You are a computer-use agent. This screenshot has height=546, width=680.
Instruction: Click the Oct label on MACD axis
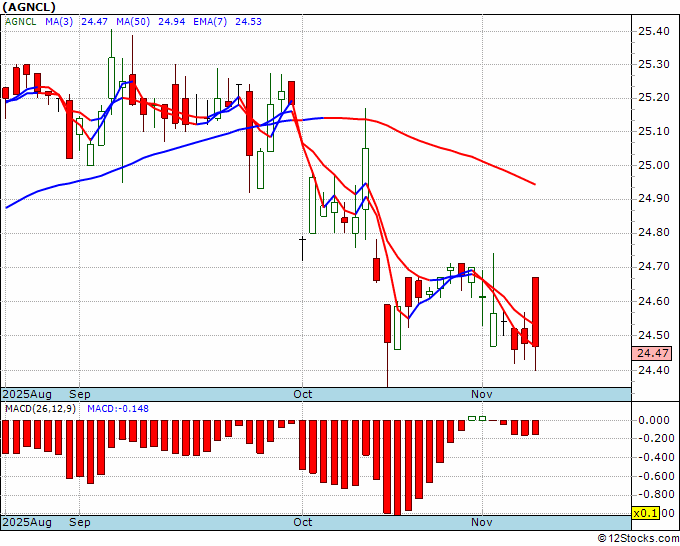(x=303, y=522)
